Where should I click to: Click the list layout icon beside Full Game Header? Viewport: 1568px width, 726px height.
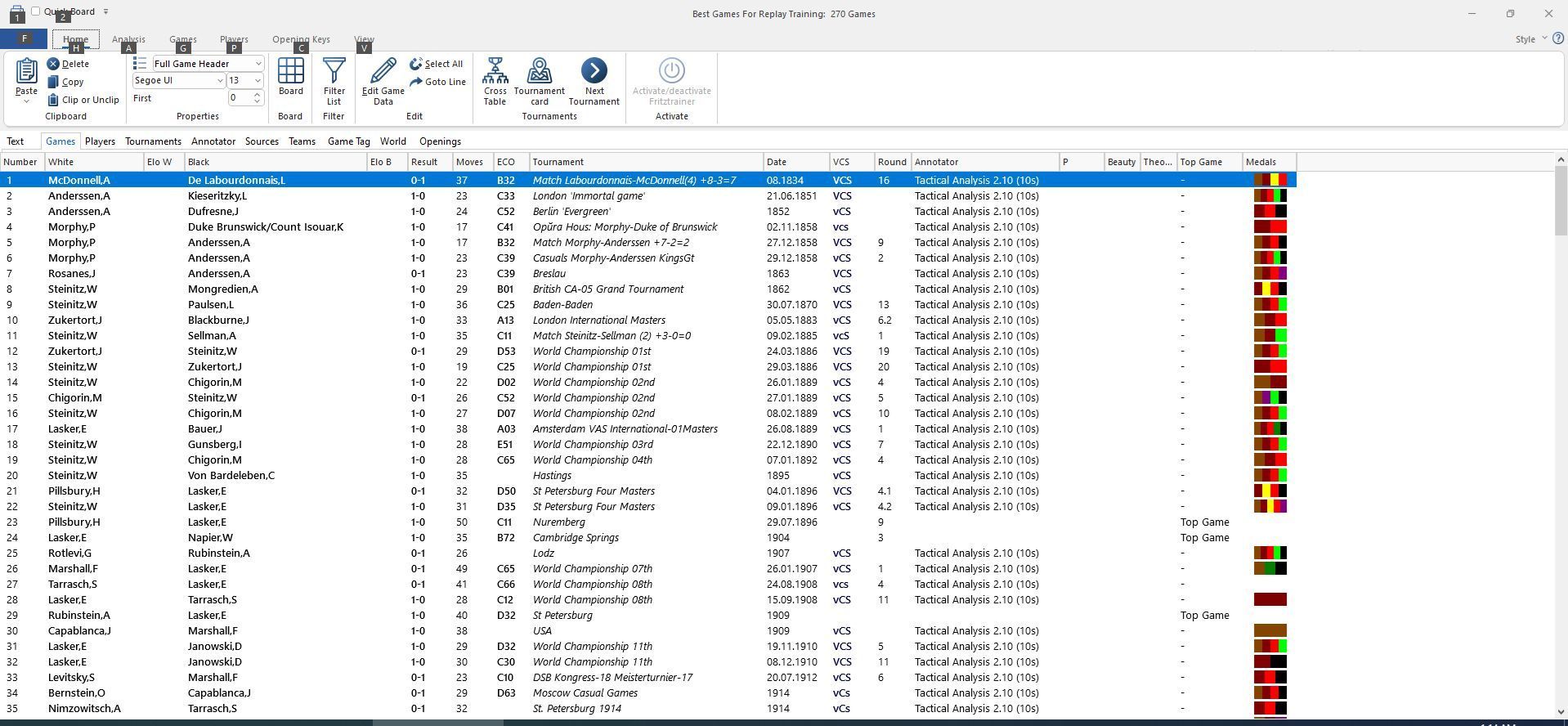click(x=140, y=64)
